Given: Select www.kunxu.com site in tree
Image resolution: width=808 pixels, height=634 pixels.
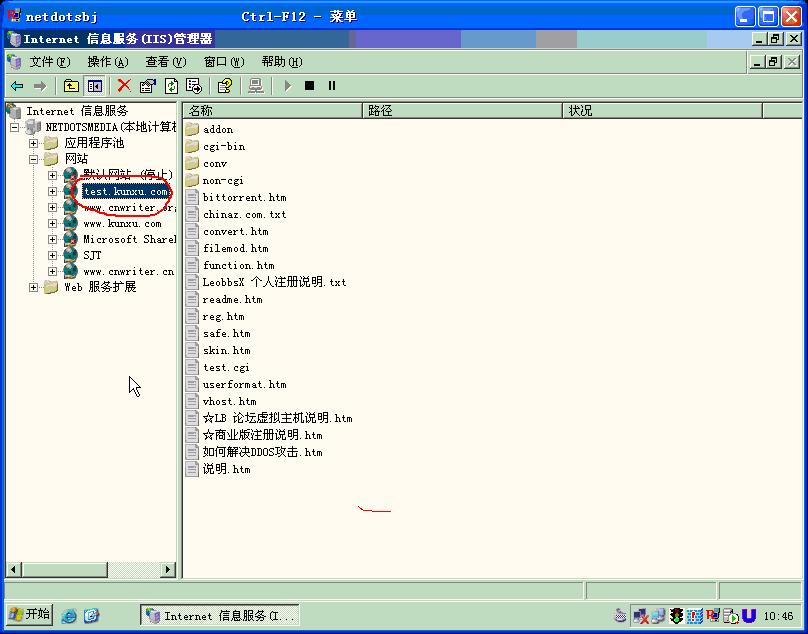Looking at the screenshot, I should (121, 224).
